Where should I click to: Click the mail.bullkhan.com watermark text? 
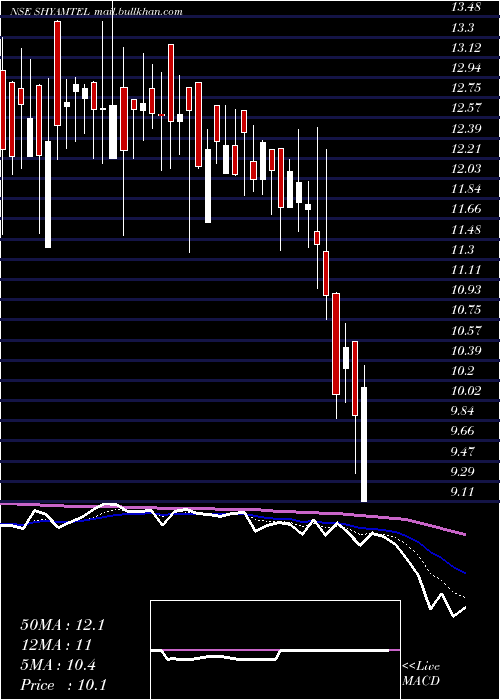[x=138, y=12]
